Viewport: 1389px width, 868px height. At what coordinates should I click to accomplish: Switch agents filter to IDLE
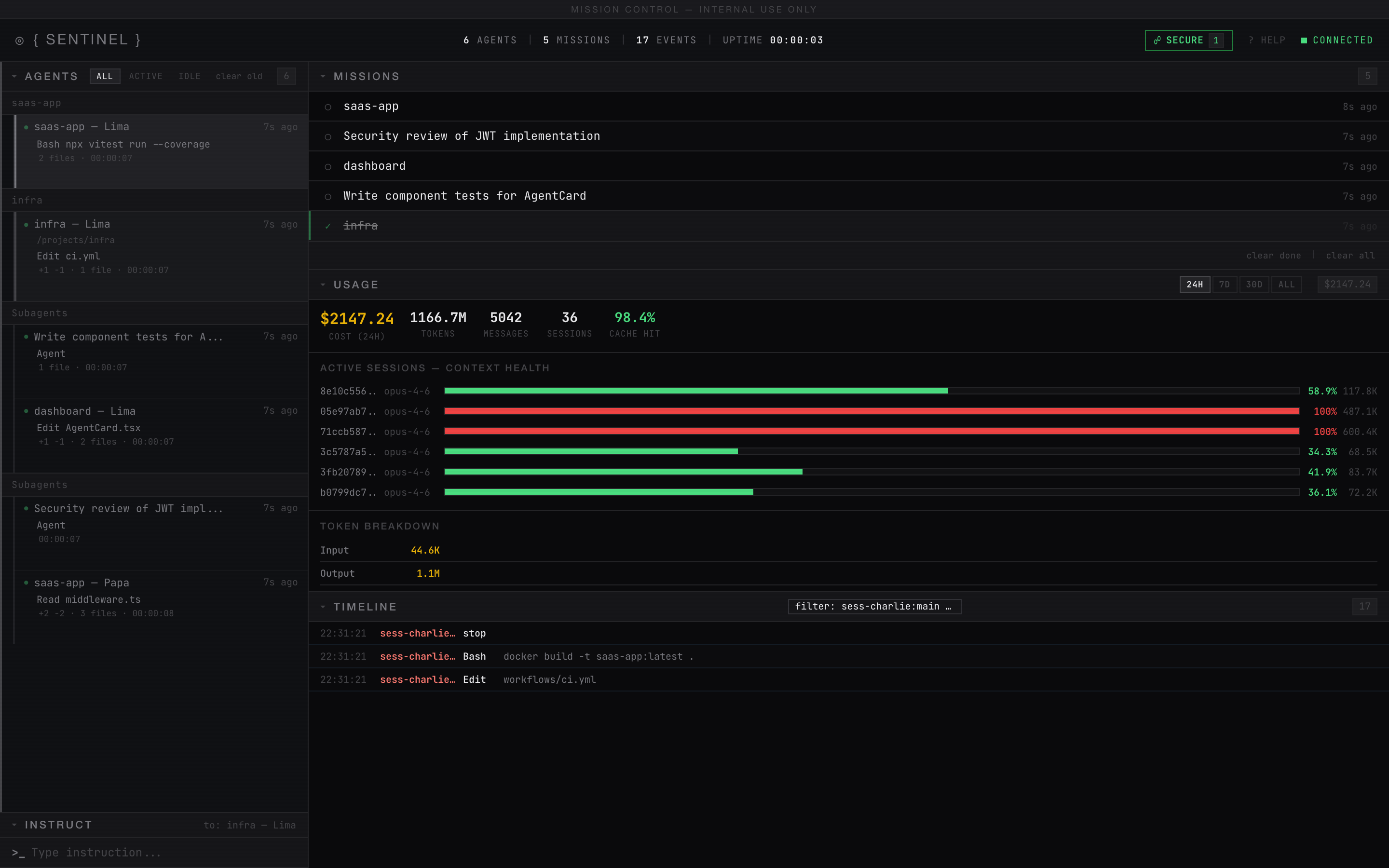click(190, 76)
